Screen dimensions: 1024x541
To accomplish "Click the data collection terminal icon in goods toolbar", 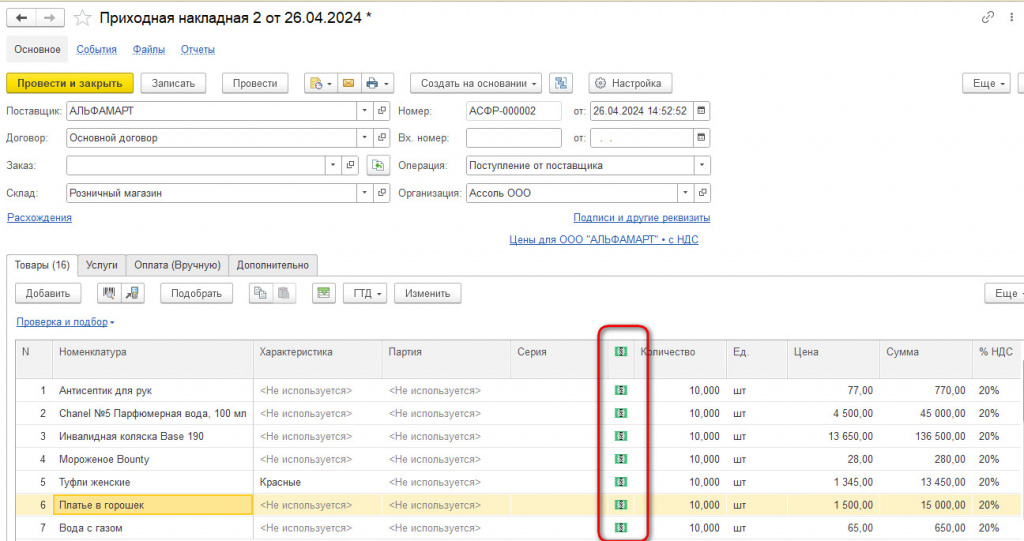I will coord(133,293).
